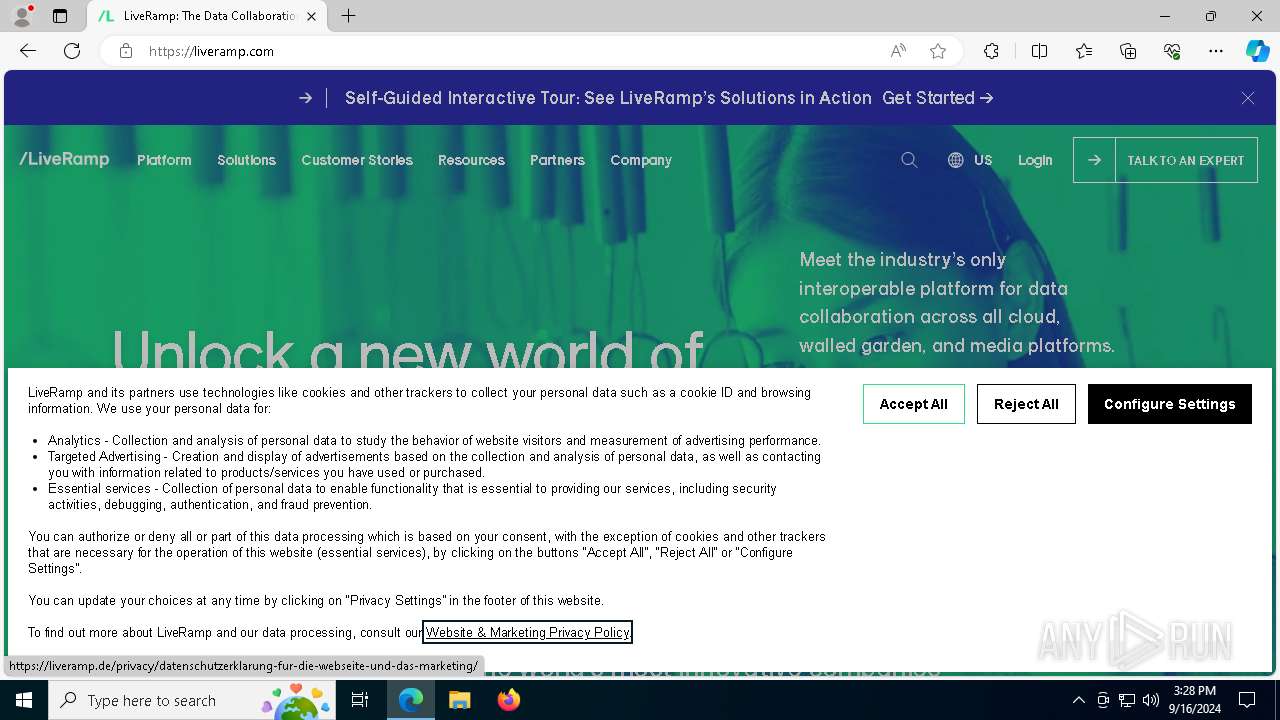The width and height of the screenshot is (1280, 720).
Task: Click the LiveRamp logo
Action: [64, 159]
